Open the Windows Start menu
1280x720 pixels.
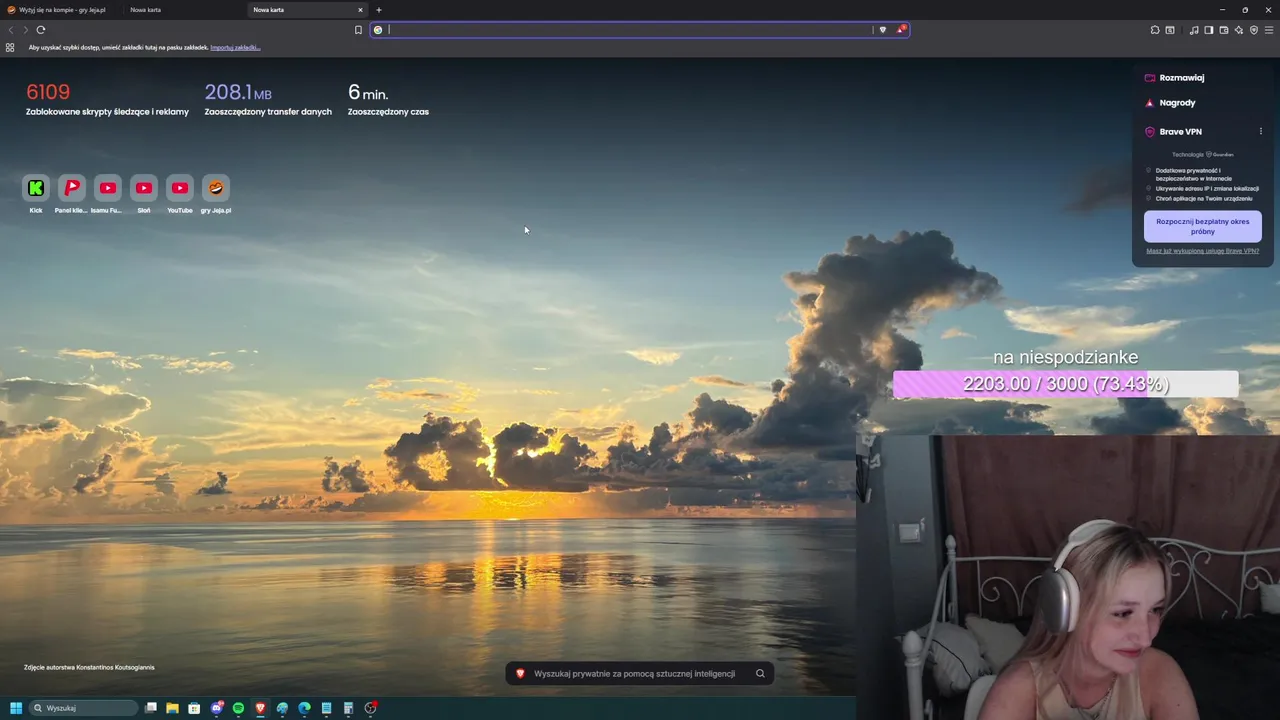[x=16, y=708]
